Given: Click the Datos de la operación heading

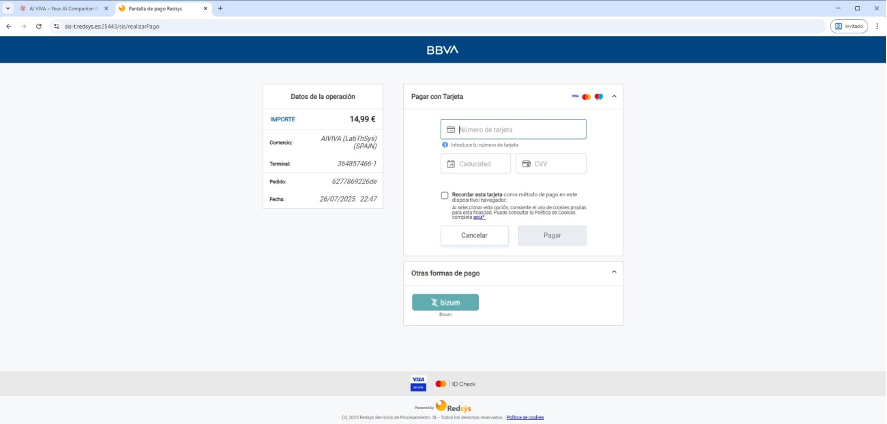Looking at the screenshot, I should tap(323, 97).
